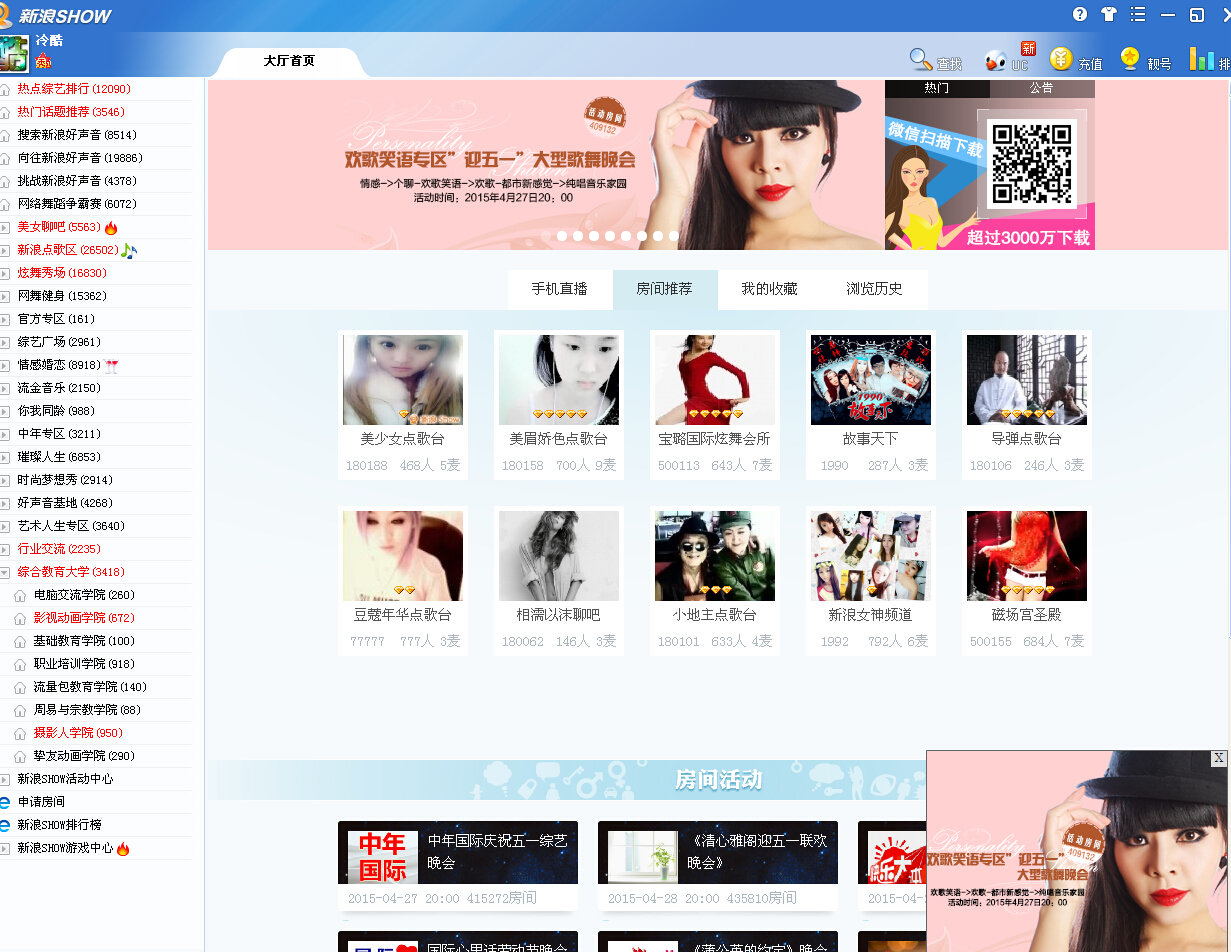Select the 我的收藏 tab
1231x952 pixels.
tap(769, 289)
